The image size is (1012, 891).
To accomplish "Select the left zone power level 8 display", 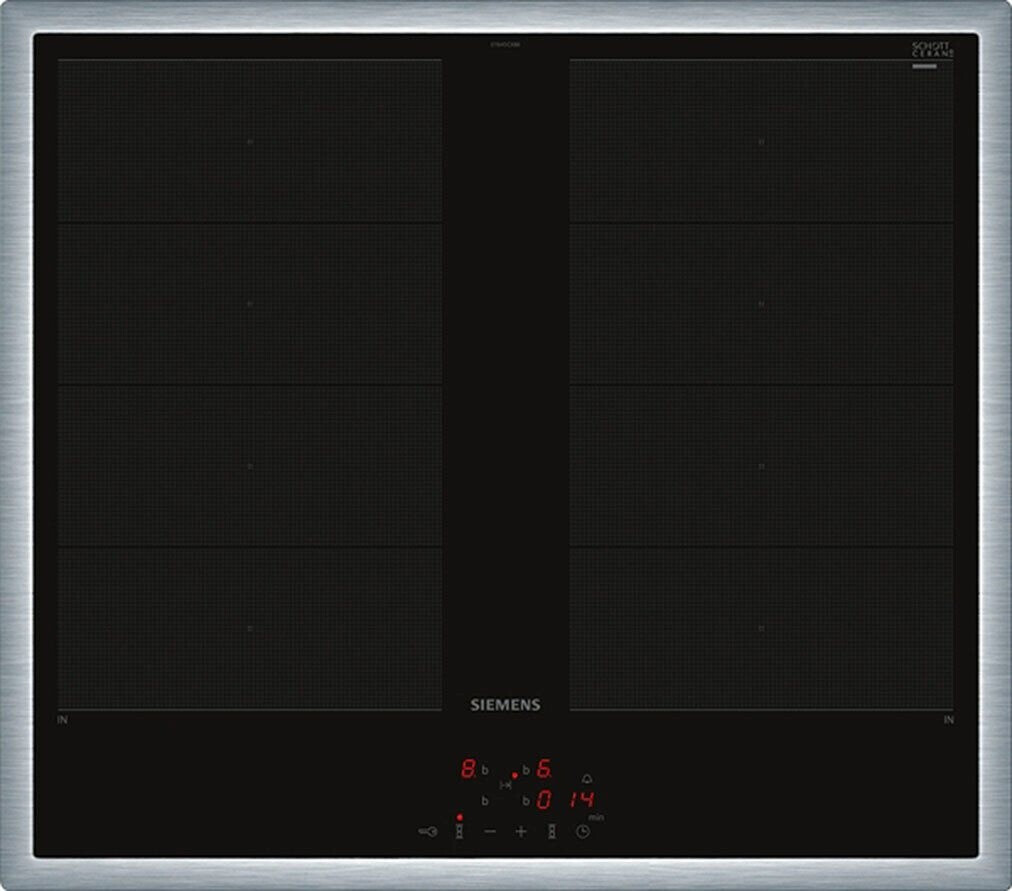I will click(467, 769).
